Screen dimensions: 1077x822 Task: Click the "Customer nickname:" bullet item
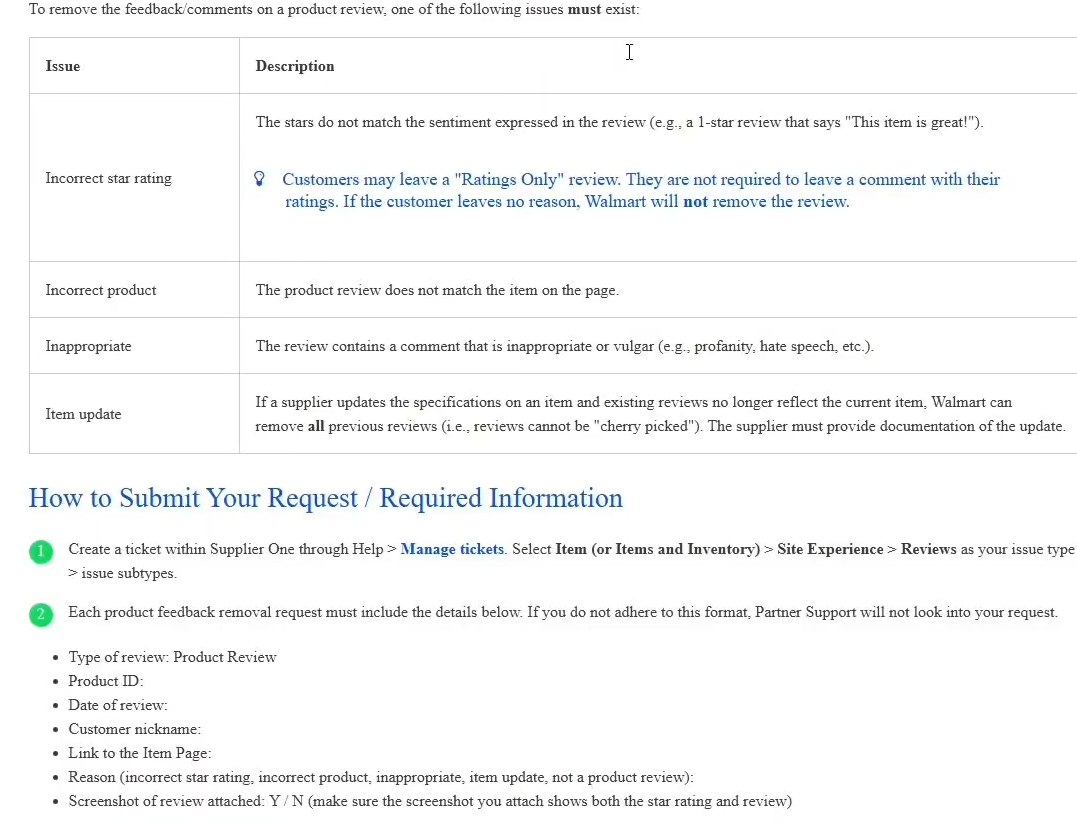[x=134, y=729]
